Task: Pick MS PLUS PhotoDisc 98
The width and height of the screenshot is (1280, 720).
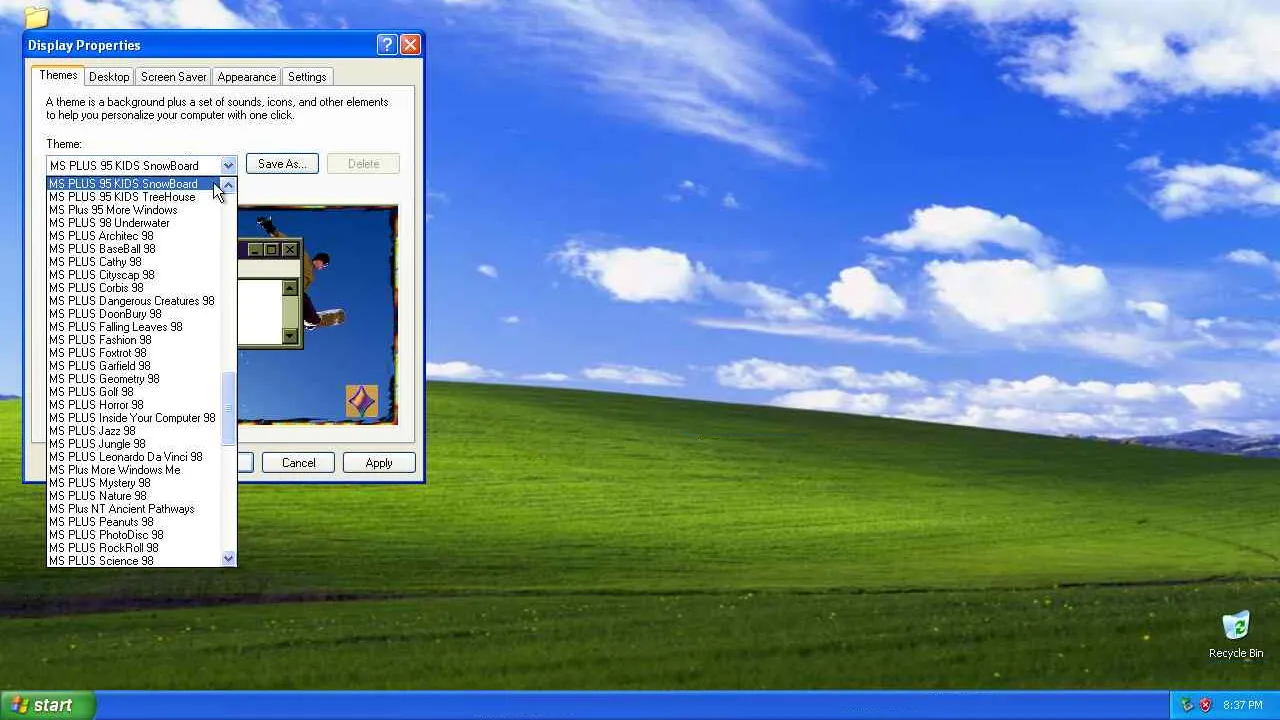Action: (134, 535)
